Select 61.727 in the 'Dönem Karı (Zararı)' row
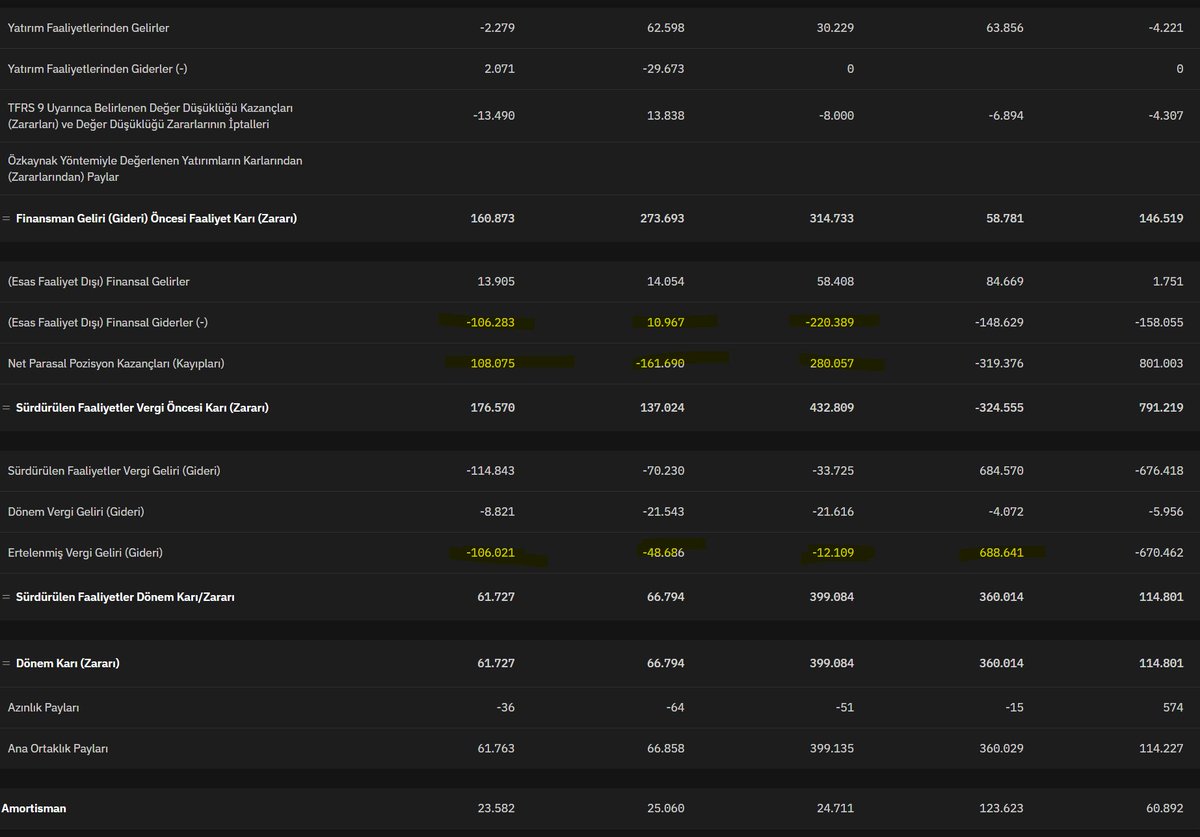The image size is (1200, 837). pos(496,664)
